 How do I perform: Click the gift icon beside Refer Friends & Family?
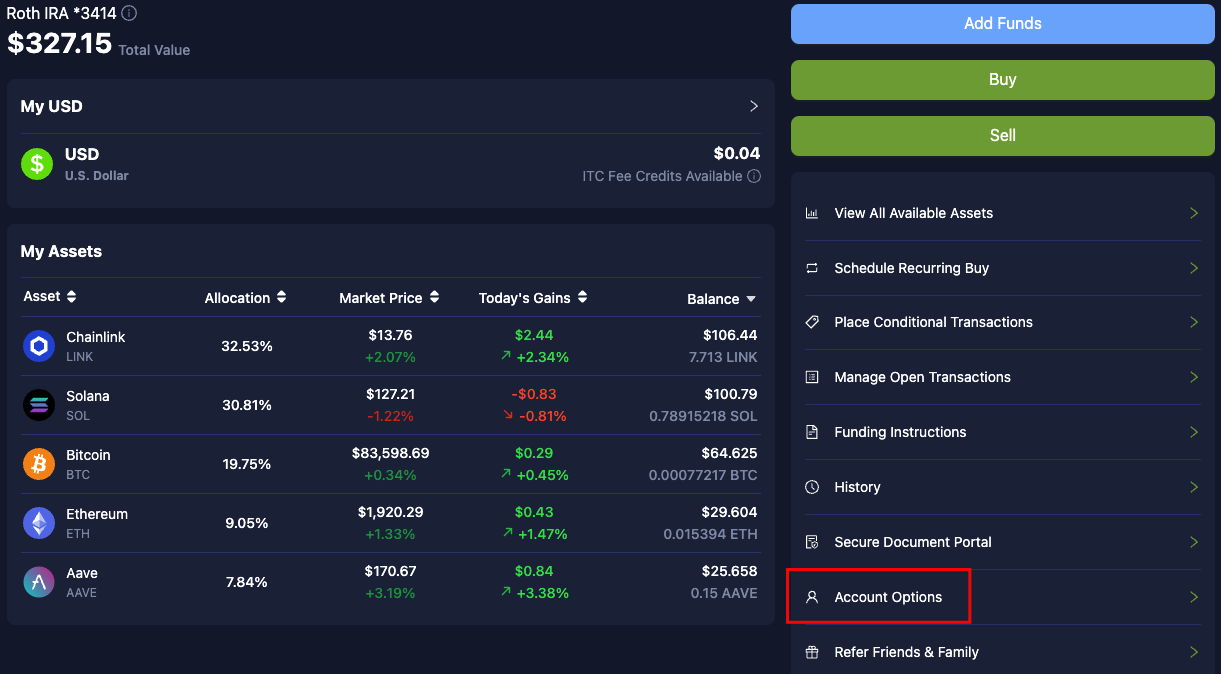(x=813, y=652)
